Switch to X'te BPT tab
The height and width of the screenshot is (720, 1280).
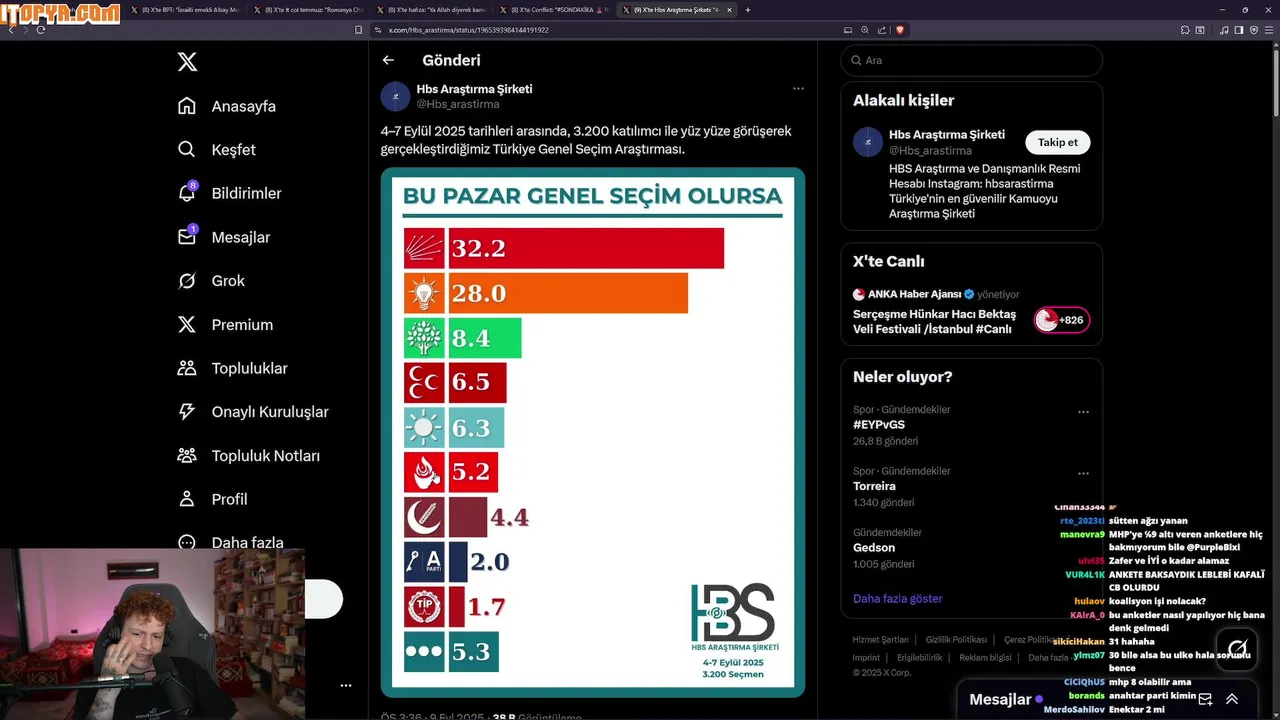185,10
